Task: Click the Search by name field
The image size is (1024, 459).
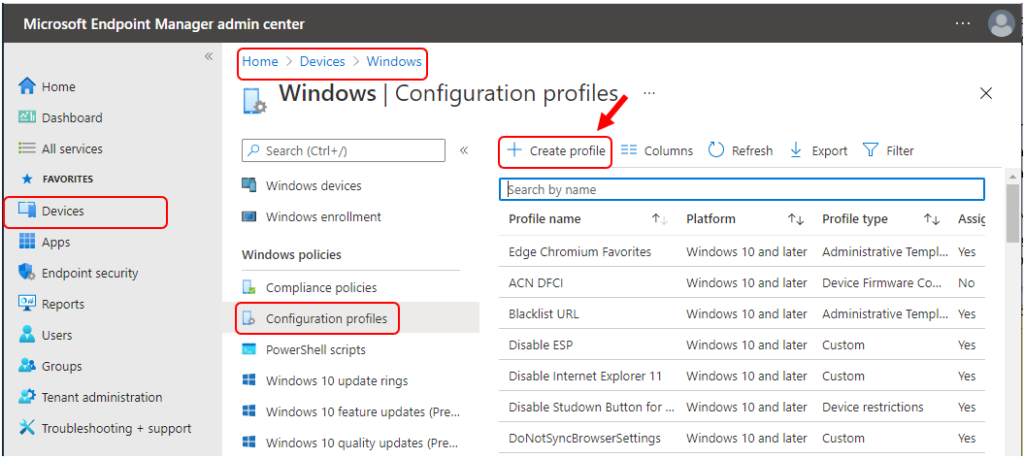Action: tap(742, 189)
